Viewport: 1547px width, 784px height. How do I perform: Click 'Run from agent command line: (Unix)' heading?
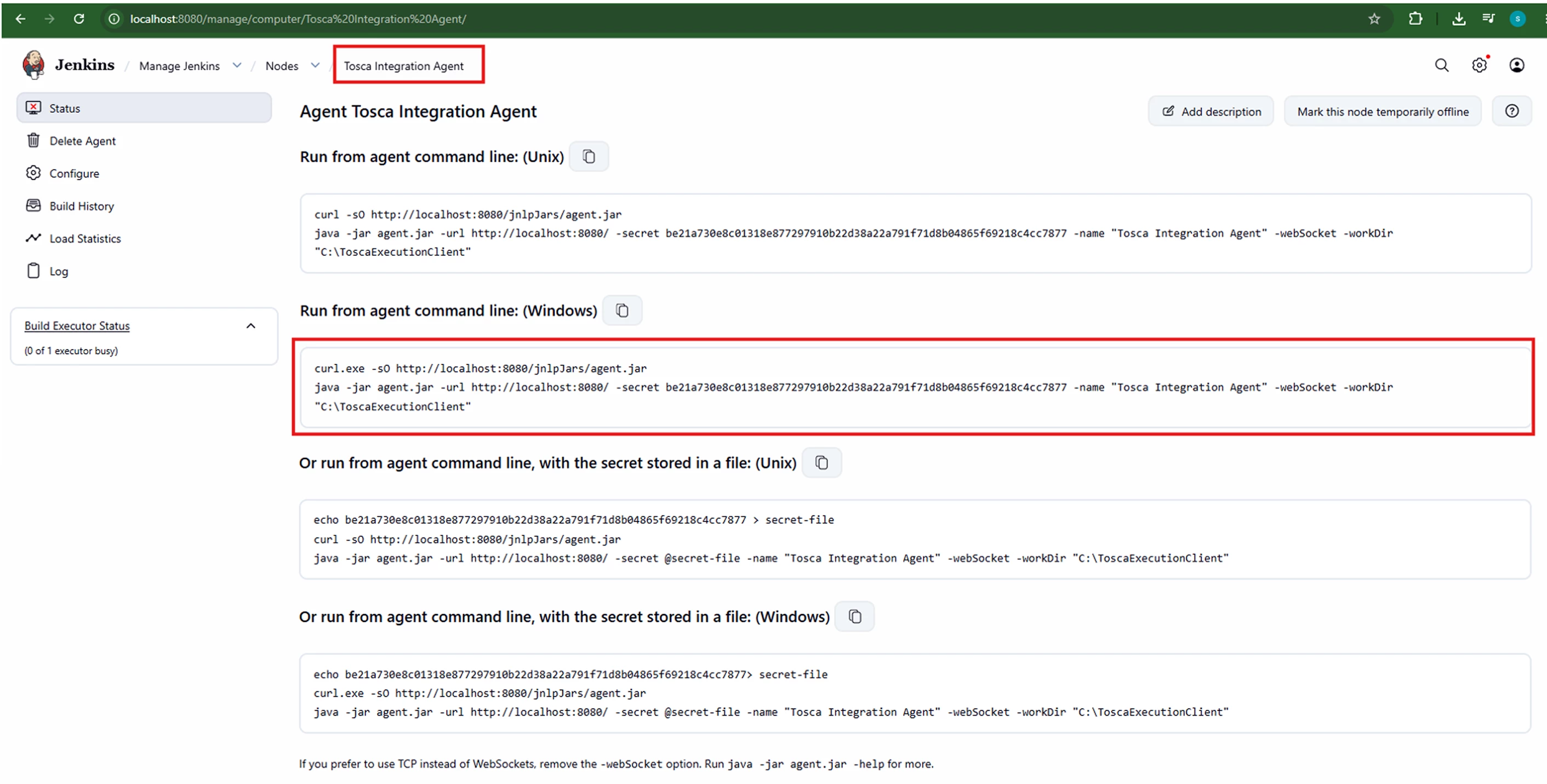pos(432,157)
